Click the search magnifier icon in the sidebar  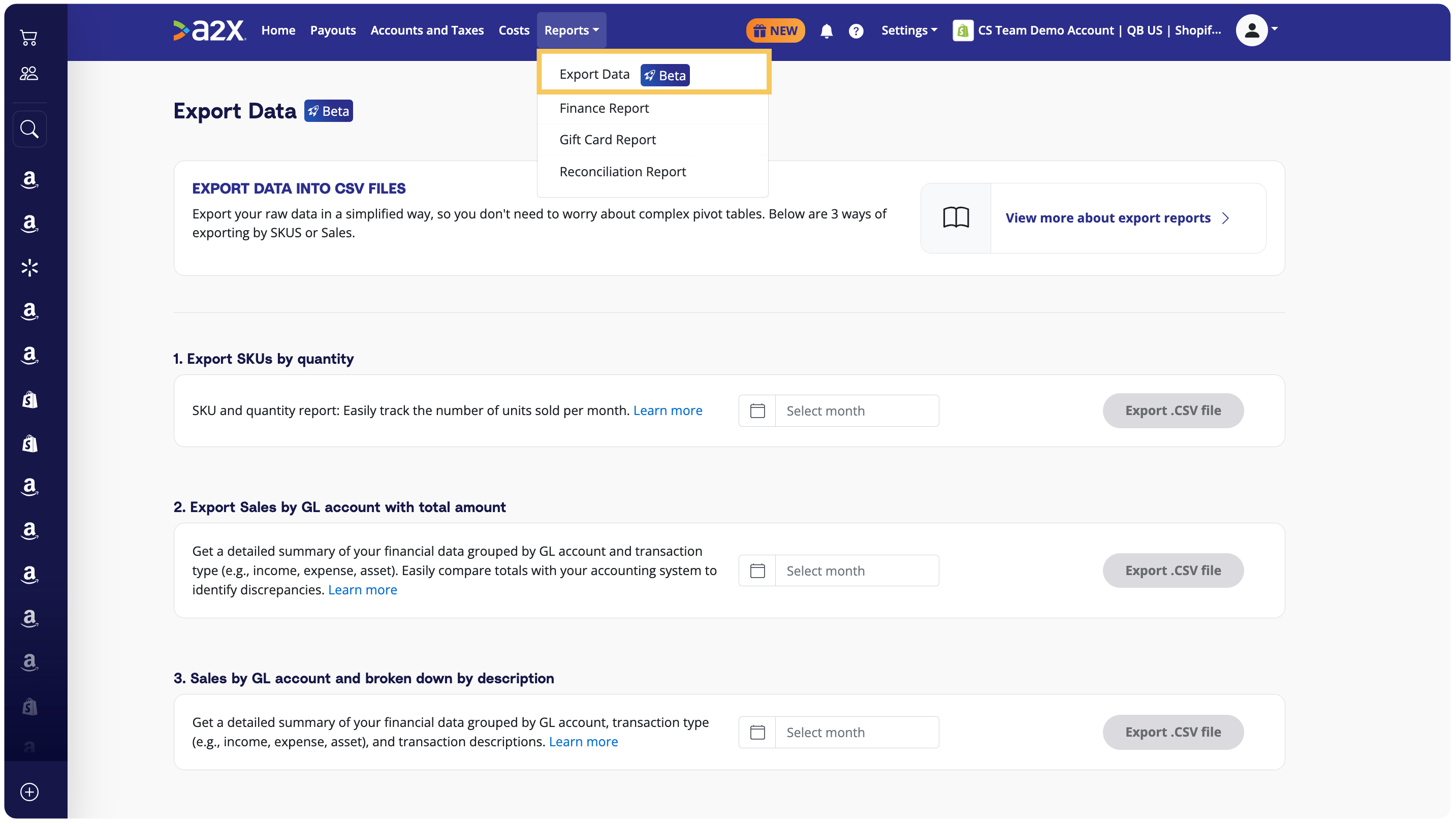[x=29, y=129]
